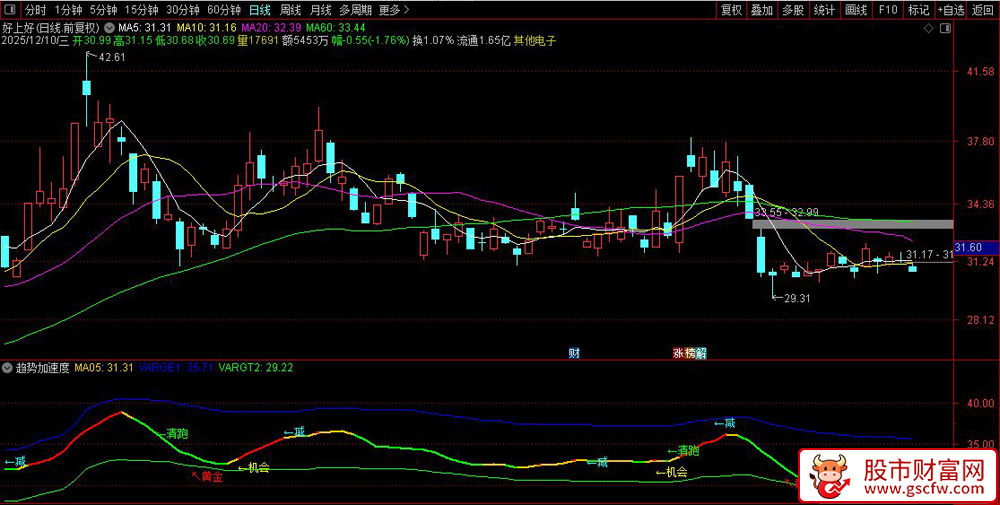Click the 解 marker icon on timeline

click(x=702, y=352)
